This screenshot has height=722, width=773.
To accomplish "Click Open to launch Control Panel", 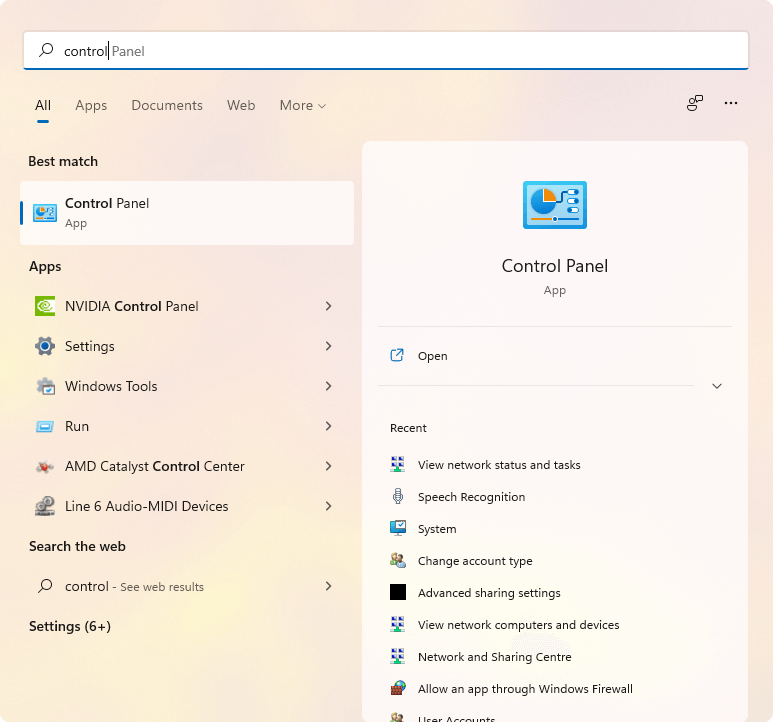I will (432, 356).
